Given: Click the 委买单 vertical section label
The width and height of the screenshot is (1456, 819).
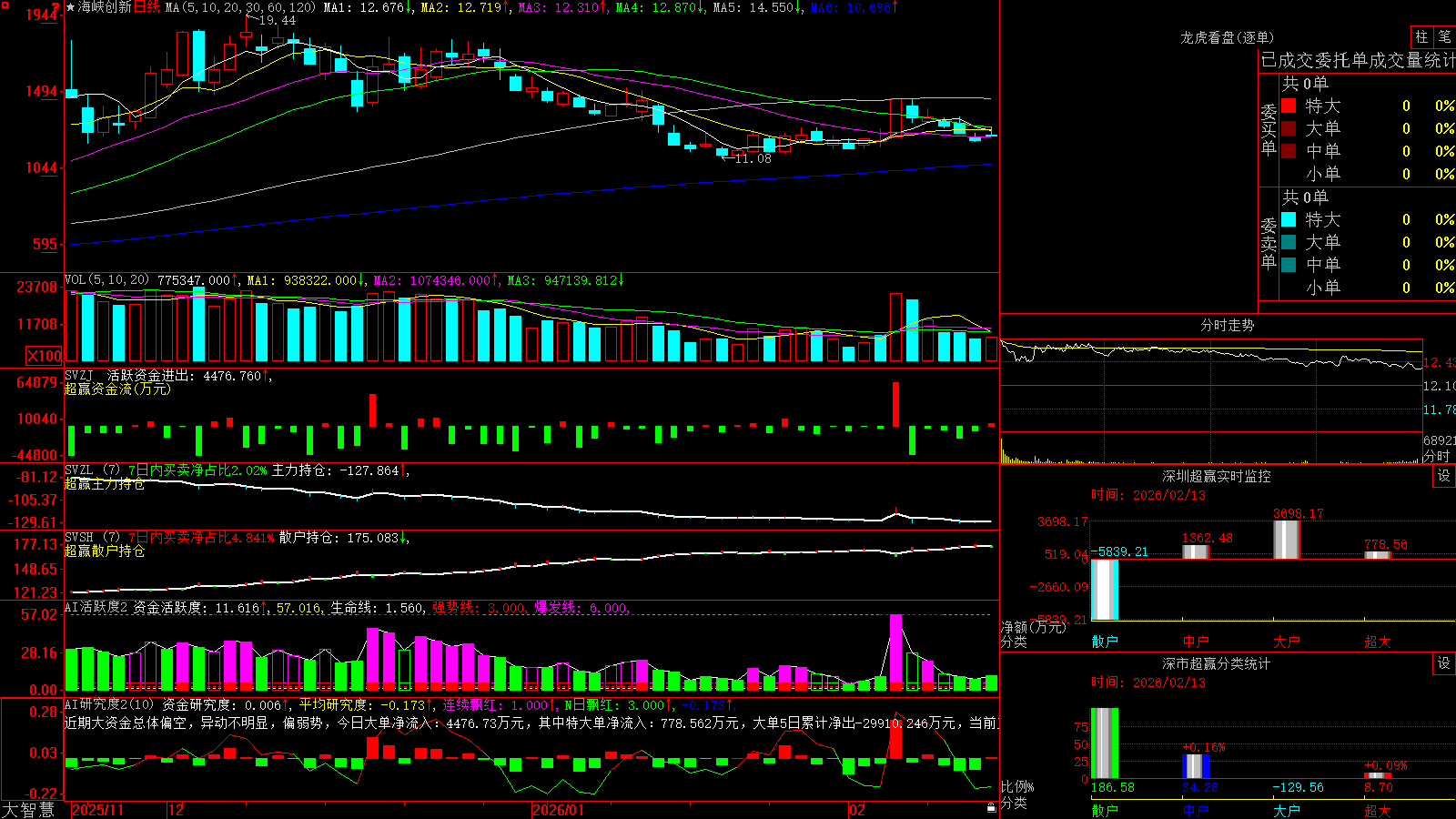Looking at the screenshot, I should [x=1269, y=130].
